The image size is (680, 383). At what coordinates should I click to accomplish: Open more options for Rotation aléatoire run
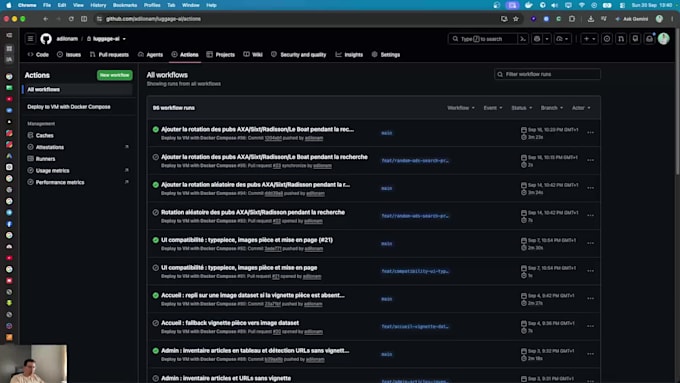[x=590, y=216]
